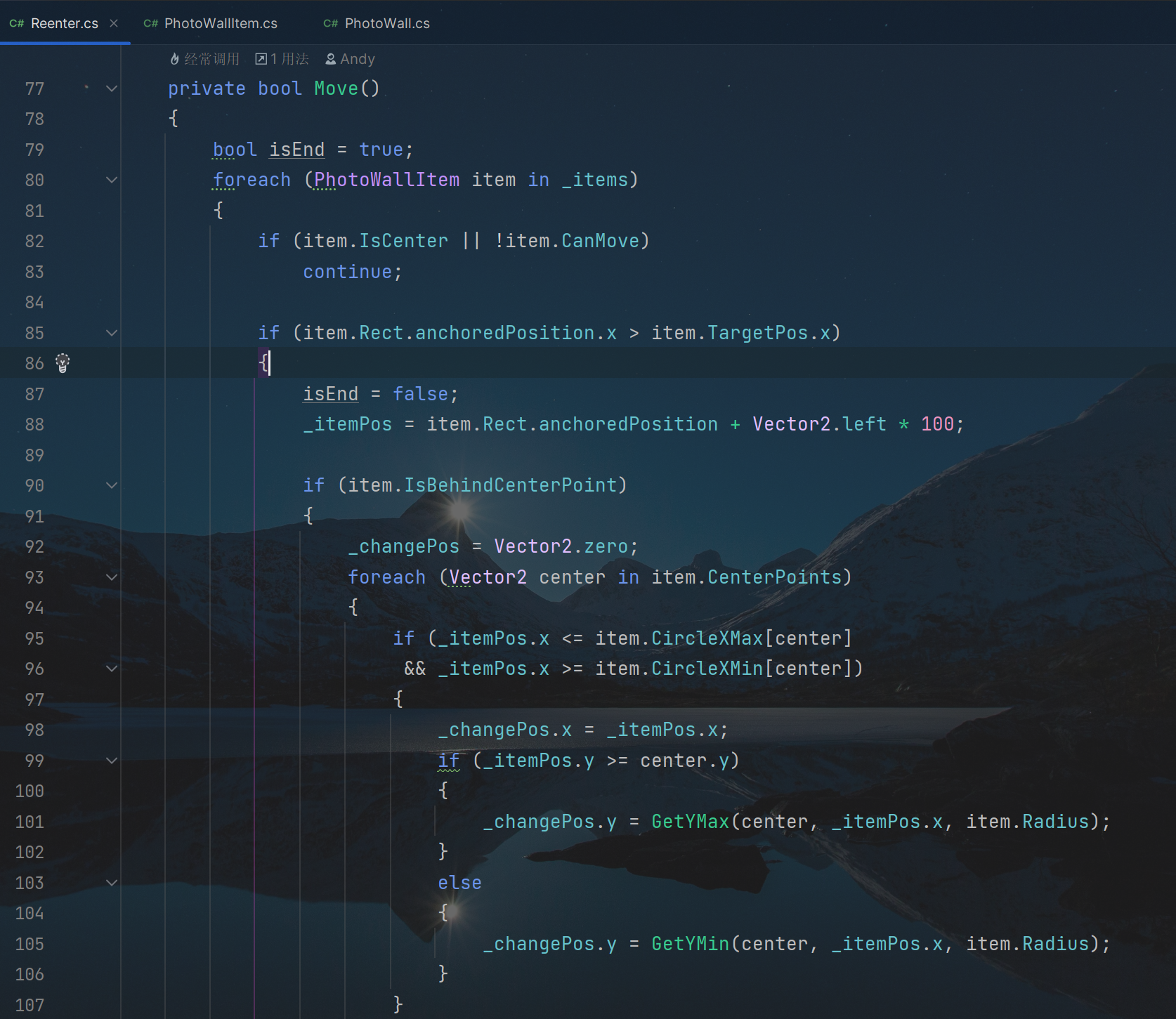Click TargetPos on line 85

point(757,333)
